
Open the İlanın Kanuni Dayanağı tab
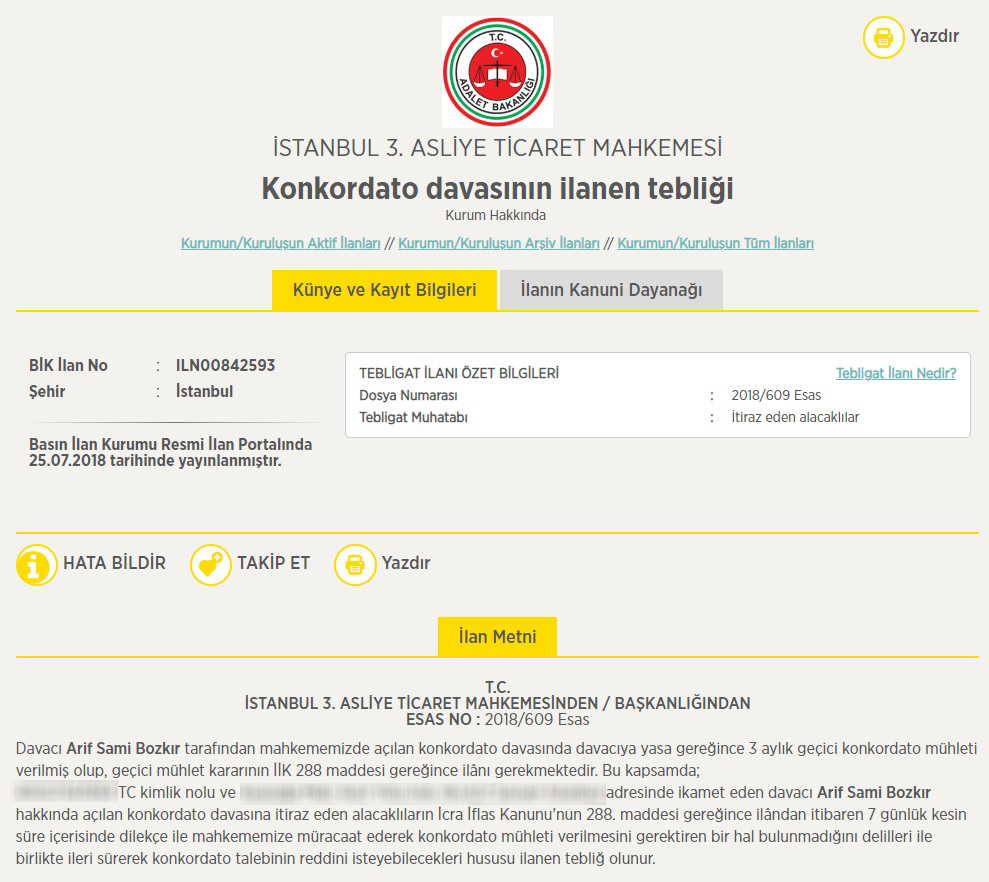(611, 290)
